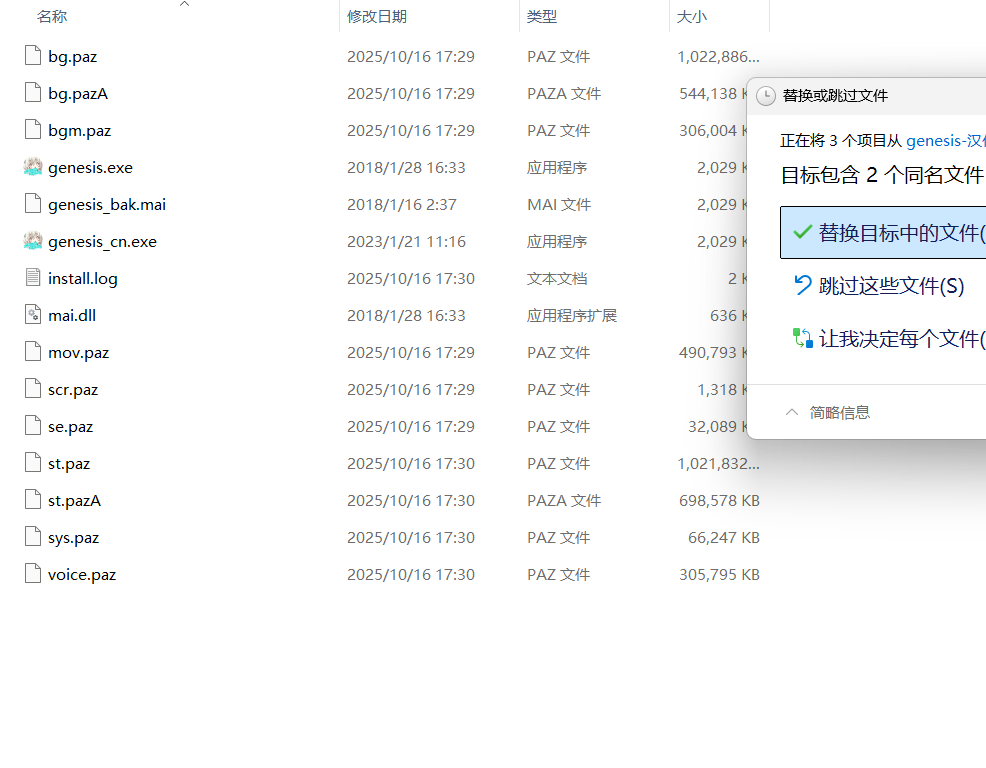This screenshot has height=768, width=986.
Task: Select the install.log text document icon
Action: pyautogui.click(x=33, y=278)
